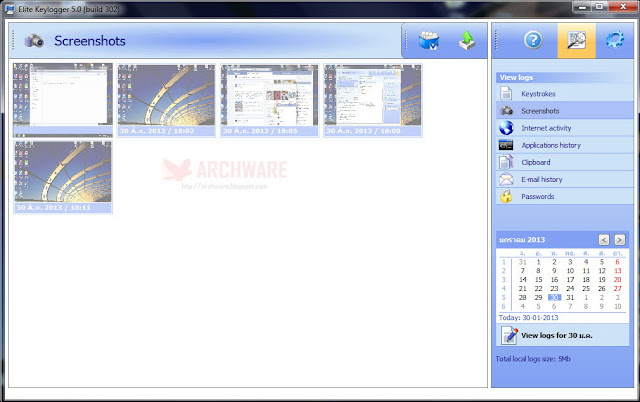Open the screenshot taken at 18:02
This screenshot has height=402, width=640.
[166, 100]
